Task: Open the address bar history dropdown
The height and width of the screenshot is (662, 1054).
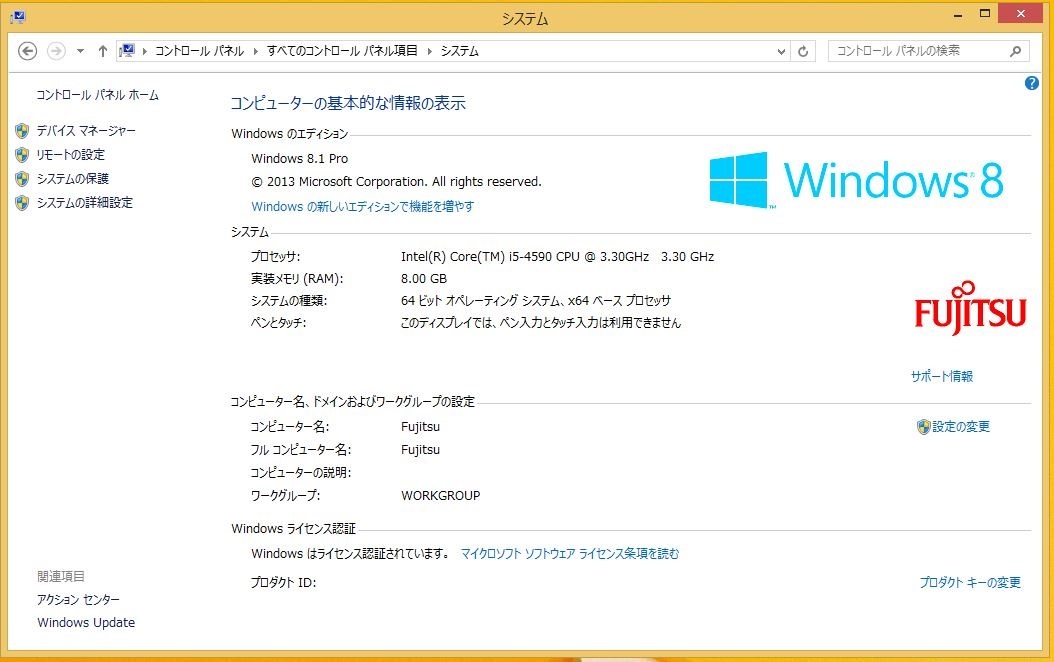Action: [781, 51]
